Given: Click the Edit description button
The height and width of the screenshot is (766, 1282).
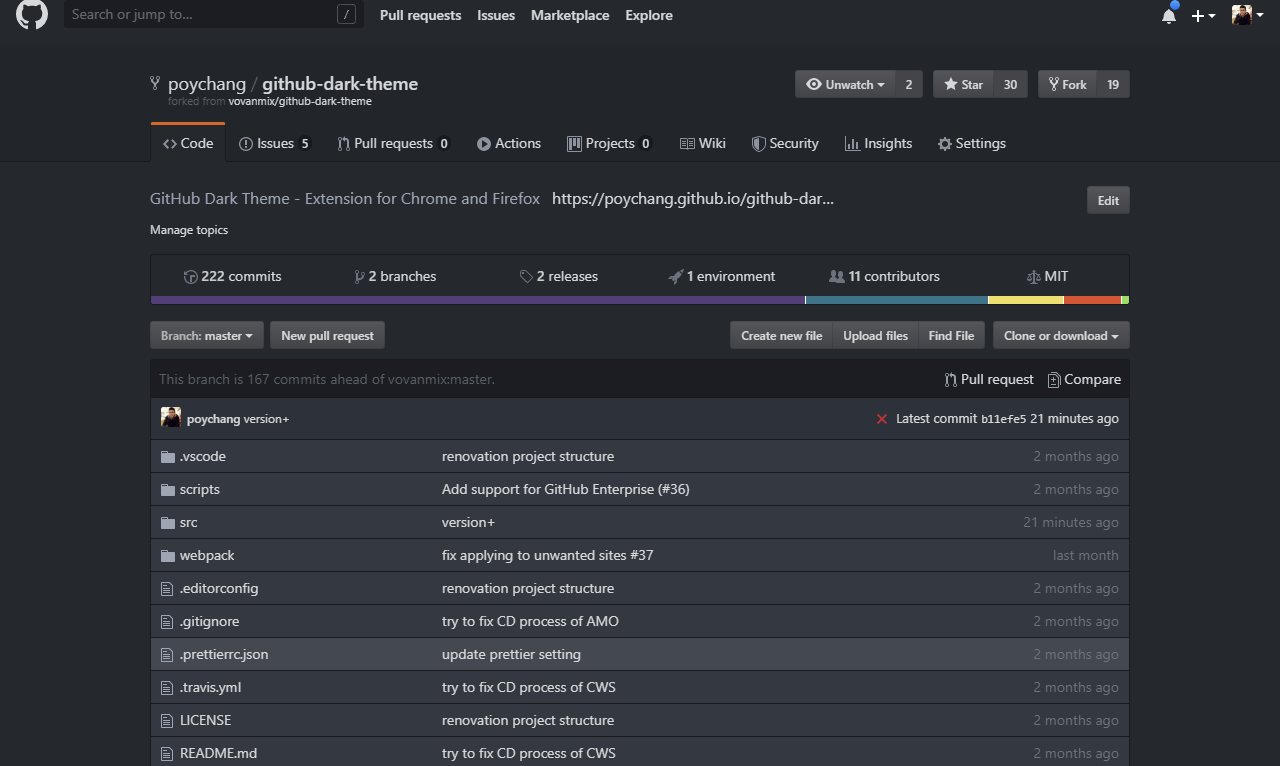Looking at the screenshot, I should tap(1108, 200).
